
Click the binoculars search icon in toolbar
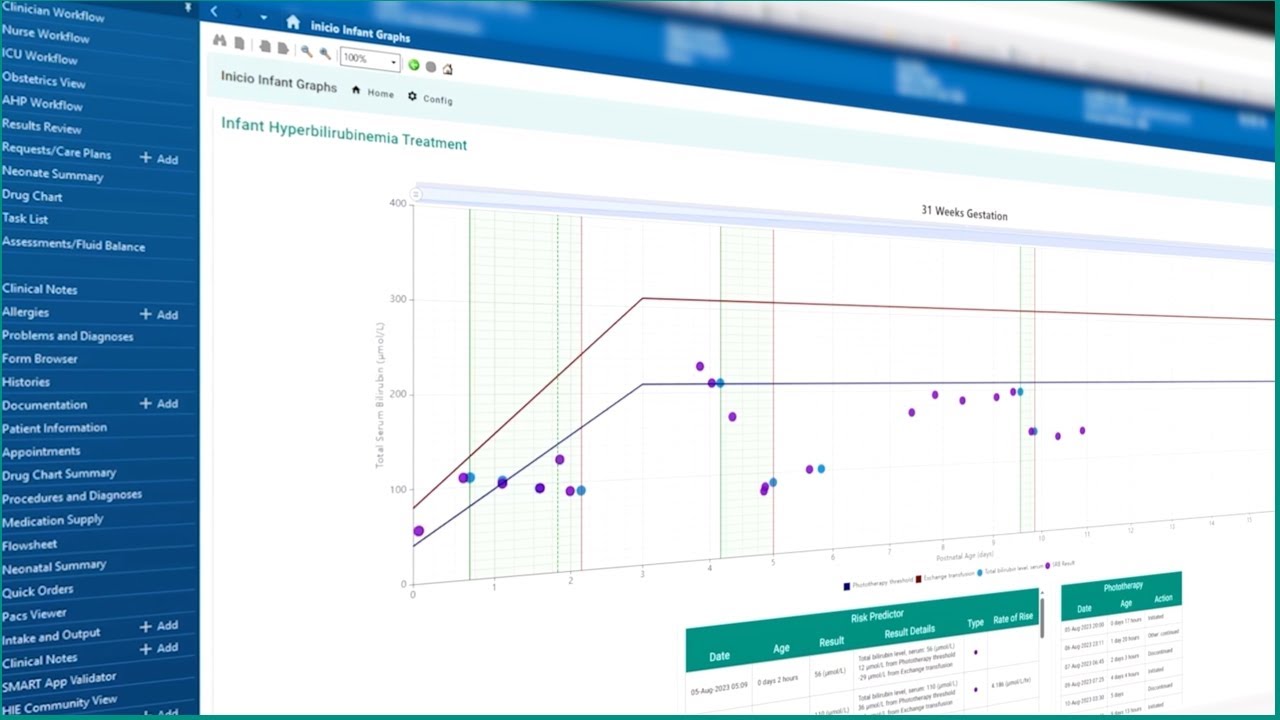point(220,41)
